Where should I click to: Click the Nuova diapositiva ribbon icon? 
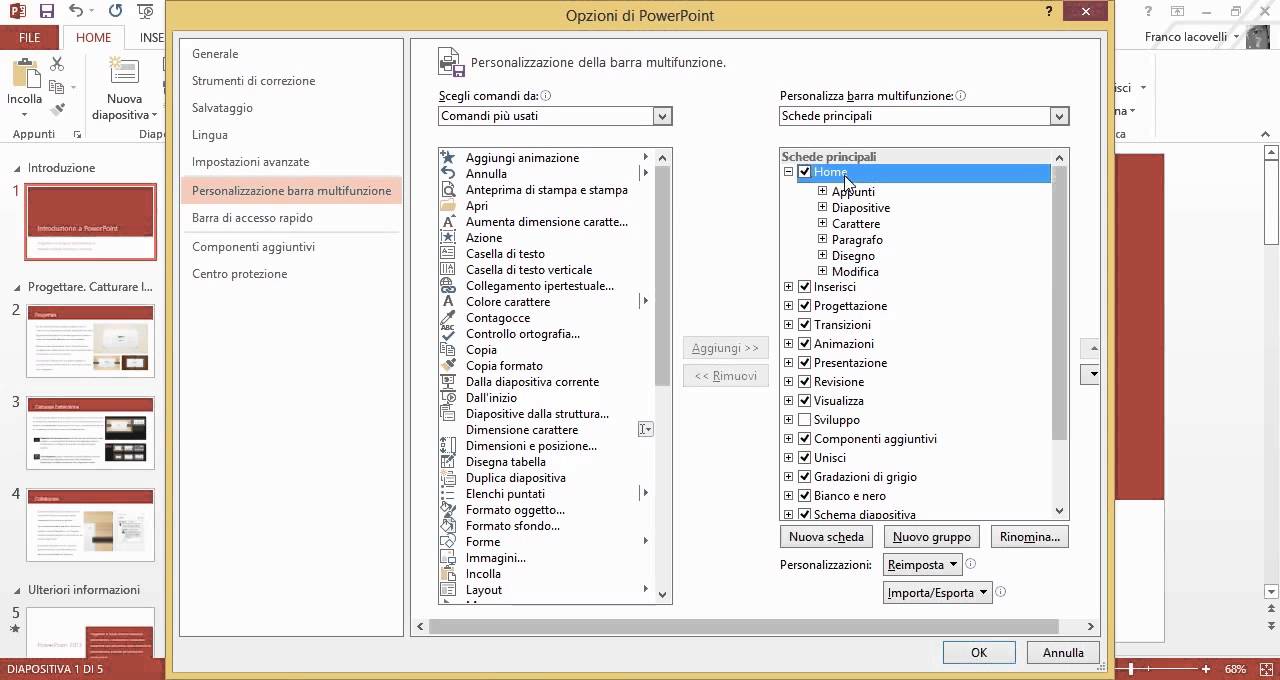[124, 70]
